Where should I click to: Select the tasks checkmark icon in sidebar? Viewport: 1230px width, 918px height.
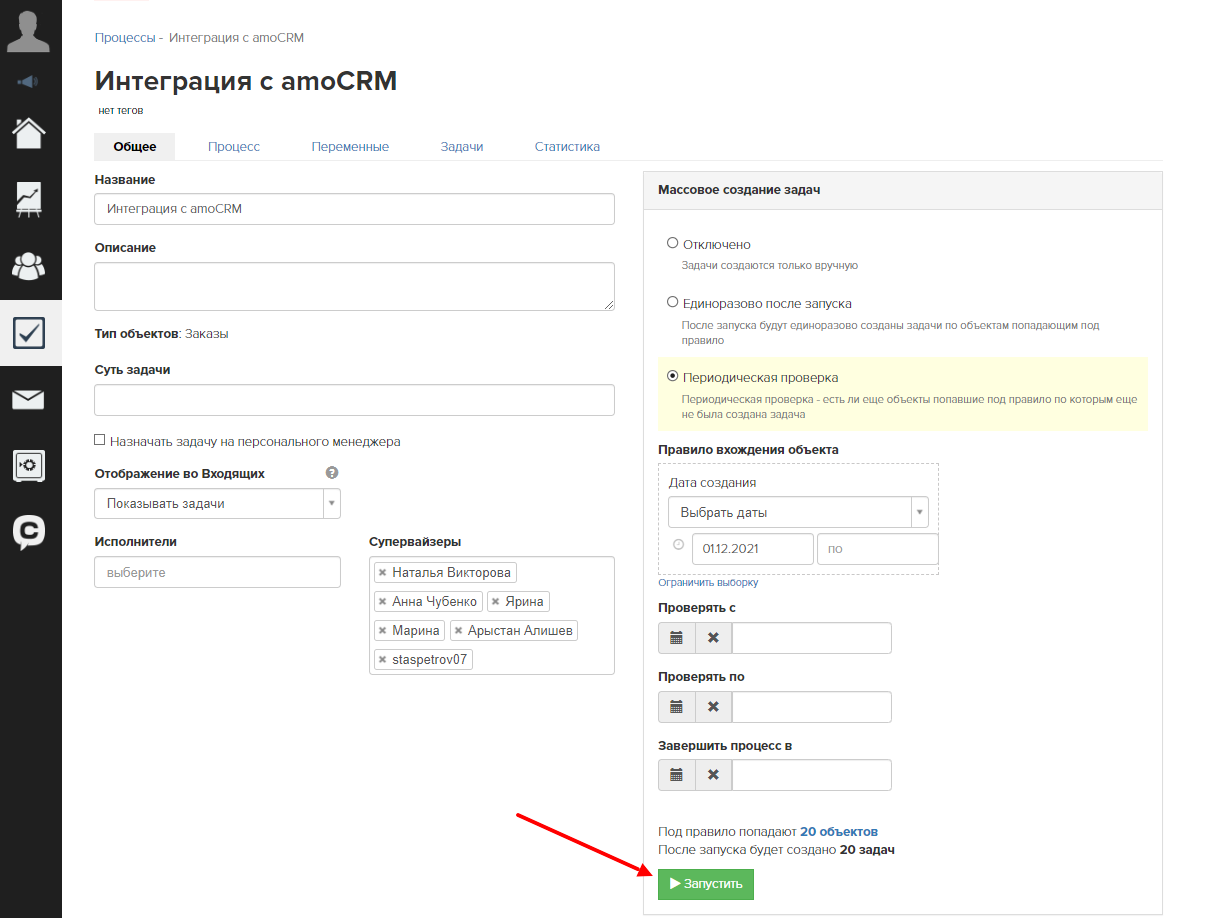29,333
